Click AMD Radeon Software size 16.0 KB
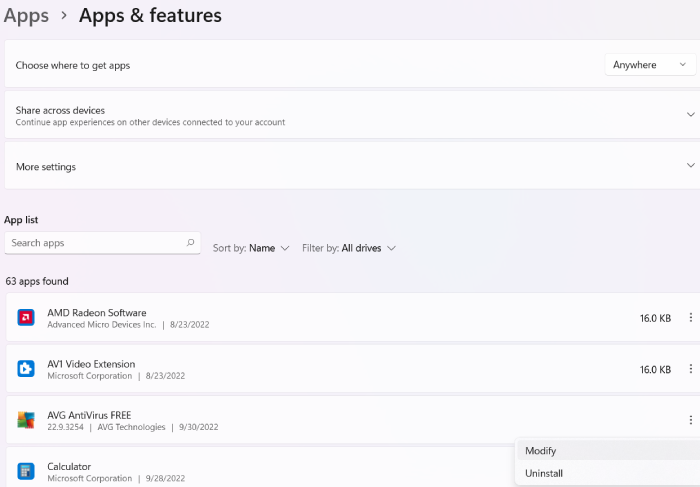Screen dimensions: 700x487 tap(655, 318)
